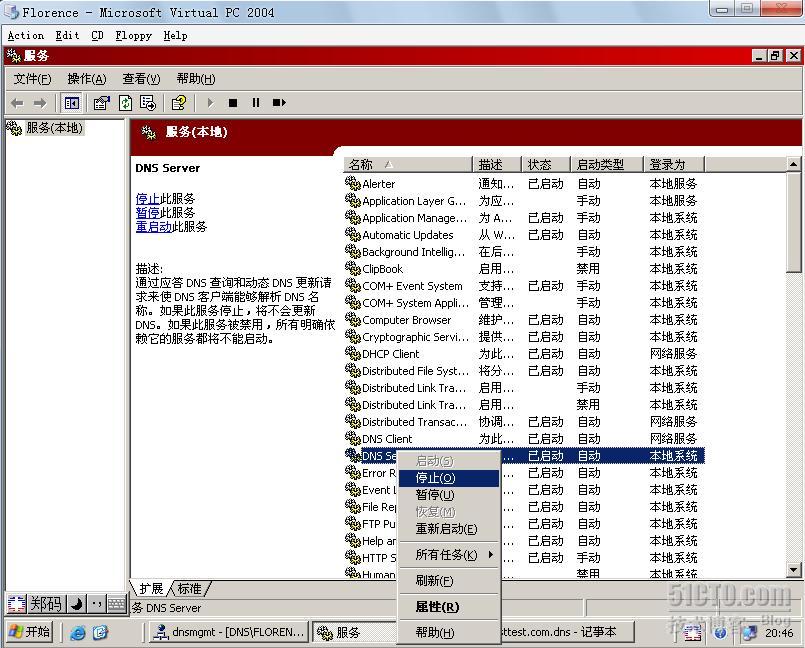805x648 pixels.
Task: Open the Edit menu of Virtual PC
Action: (x=67, y=35)
